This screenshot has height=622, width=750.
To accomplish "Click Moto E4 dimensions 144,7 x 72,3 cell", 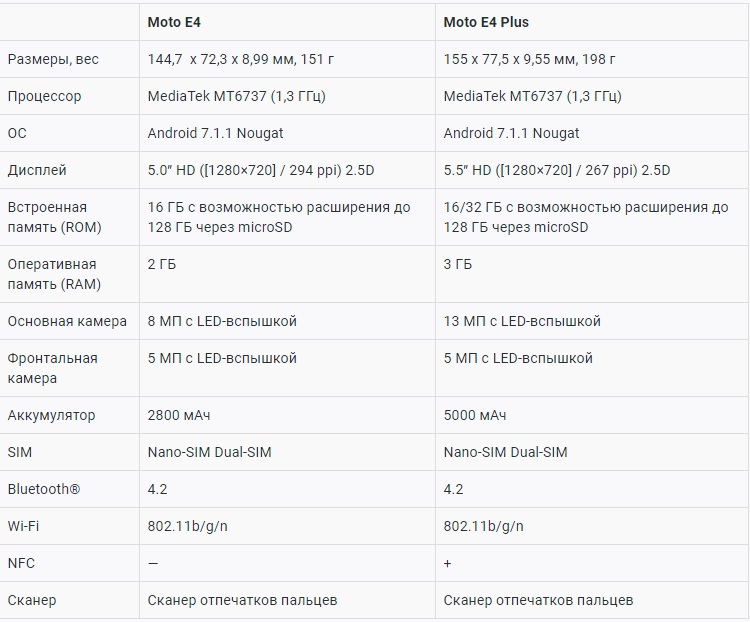I will pos(241,59).
